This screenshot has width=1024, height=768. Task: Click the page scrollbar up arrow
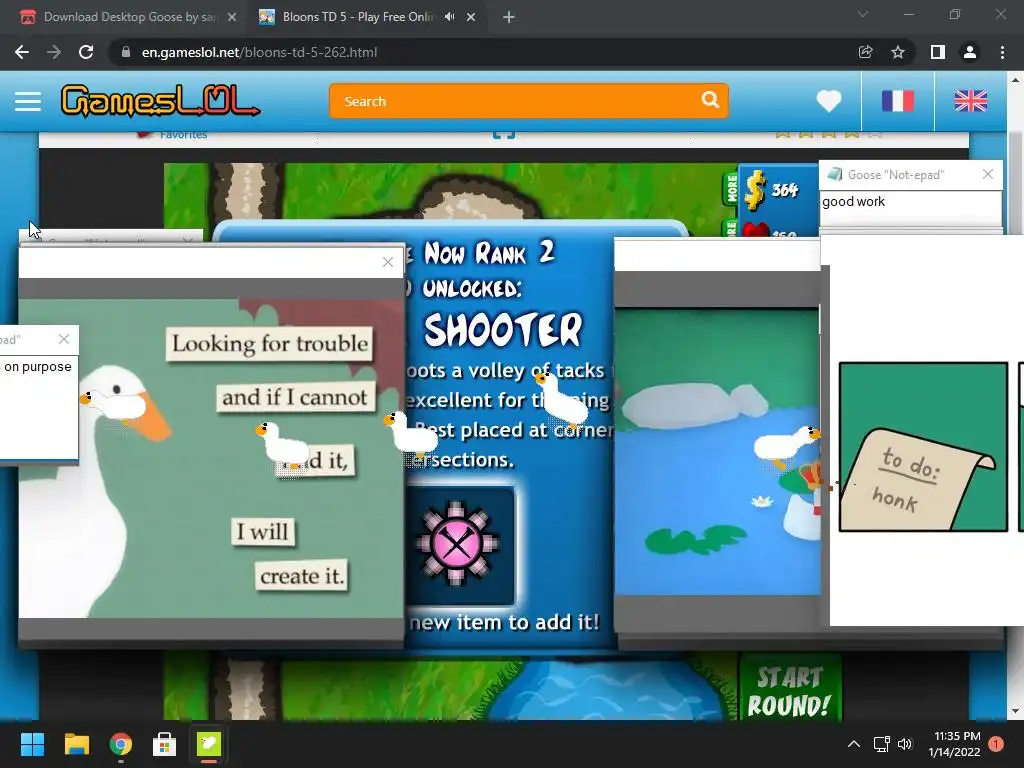(x=1015, y=80)
